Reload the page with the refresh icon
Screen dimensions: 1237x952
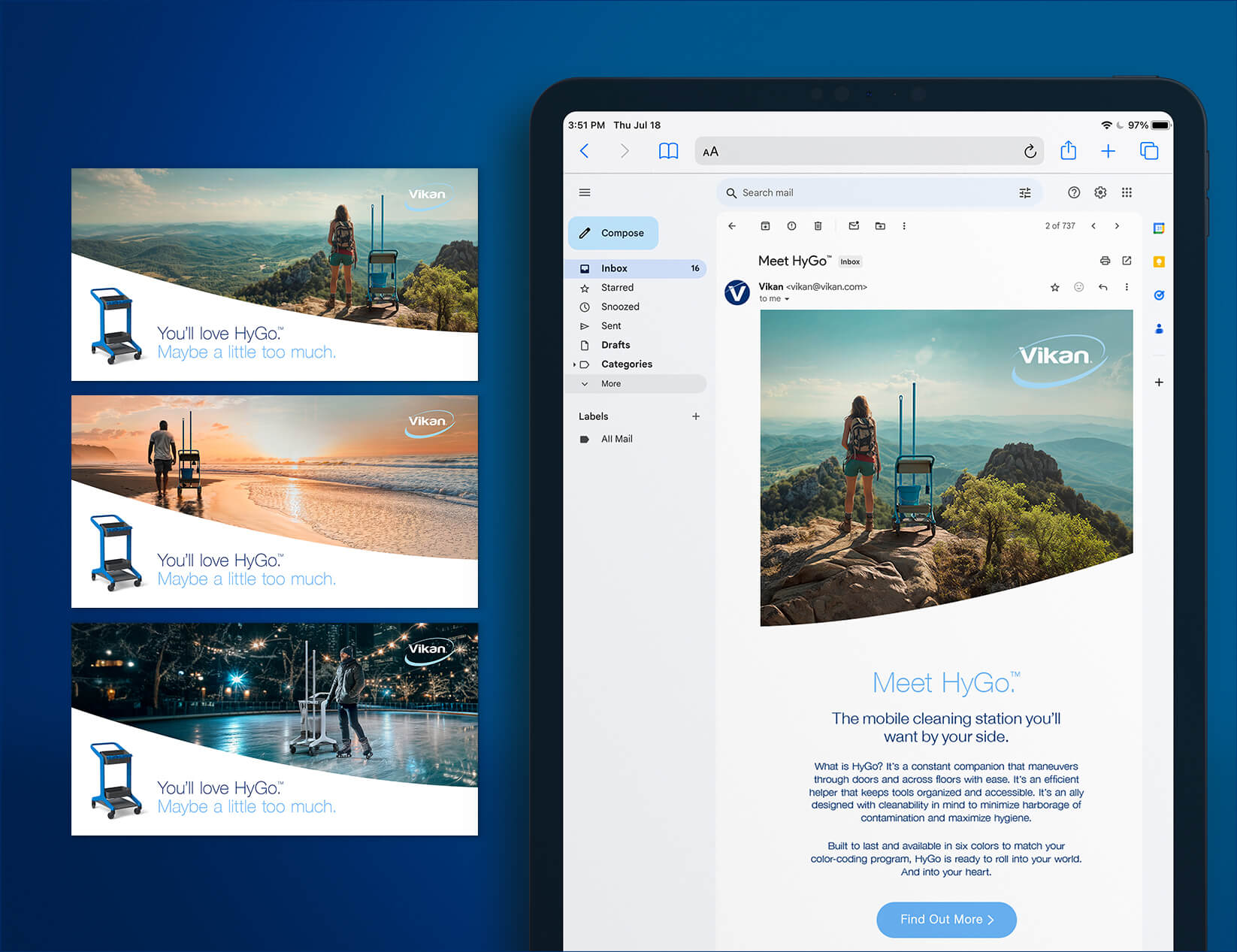coord(1030,151)
